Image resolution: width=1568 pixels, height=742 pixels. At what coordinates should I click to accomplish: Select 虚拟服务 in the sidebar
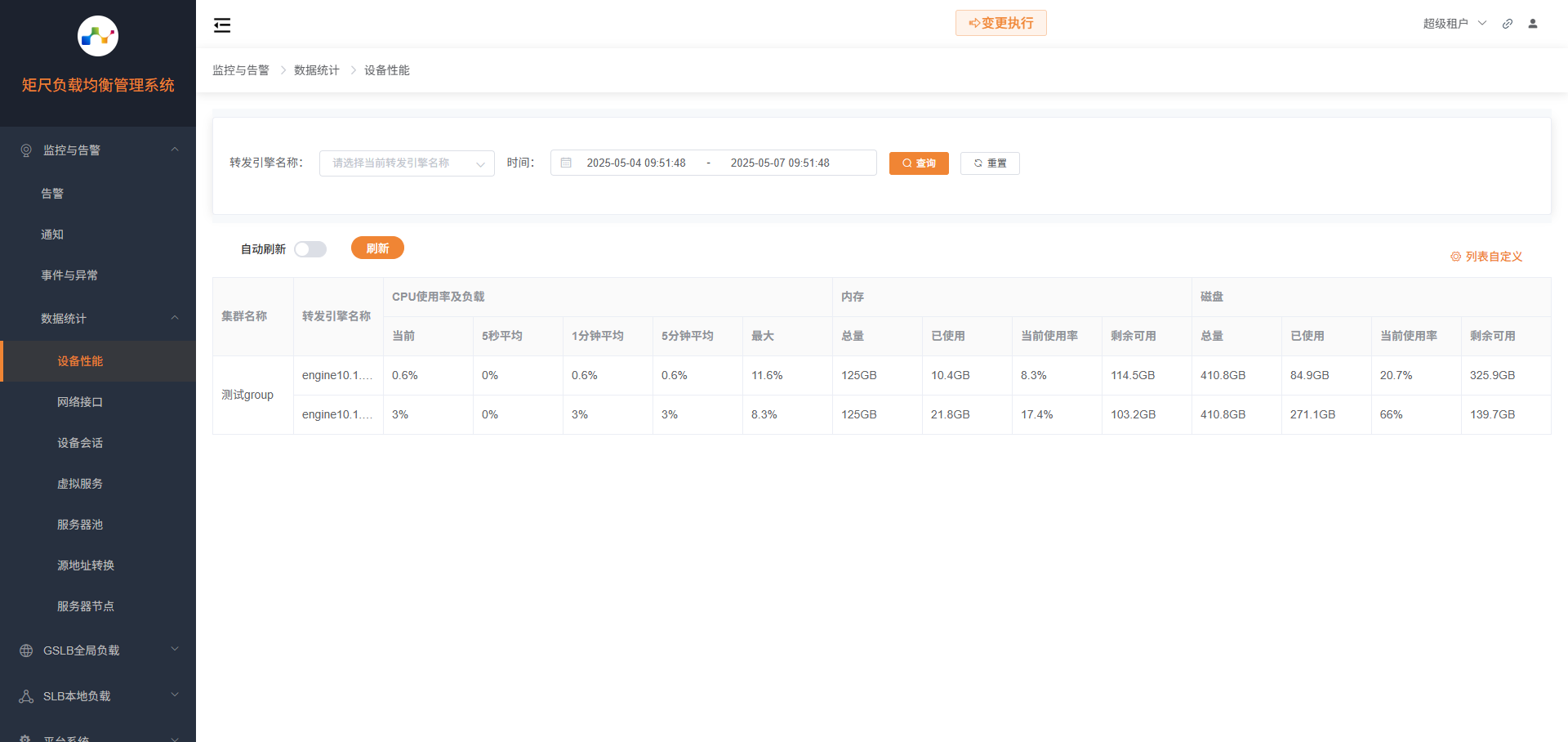[80, 484]
